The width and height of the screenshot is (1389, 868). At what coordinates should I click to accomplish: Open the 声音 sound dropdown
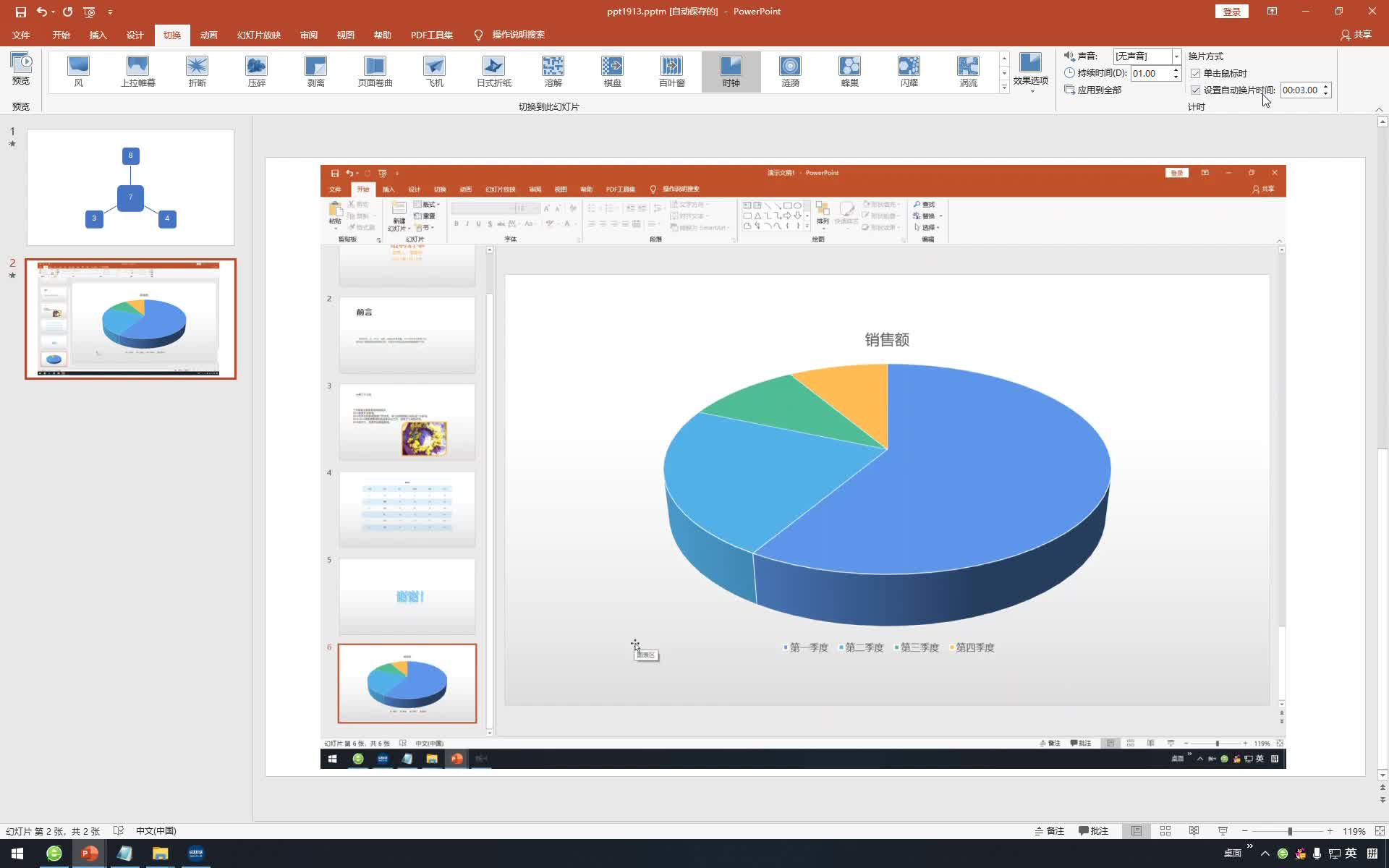coord(1176,56)
